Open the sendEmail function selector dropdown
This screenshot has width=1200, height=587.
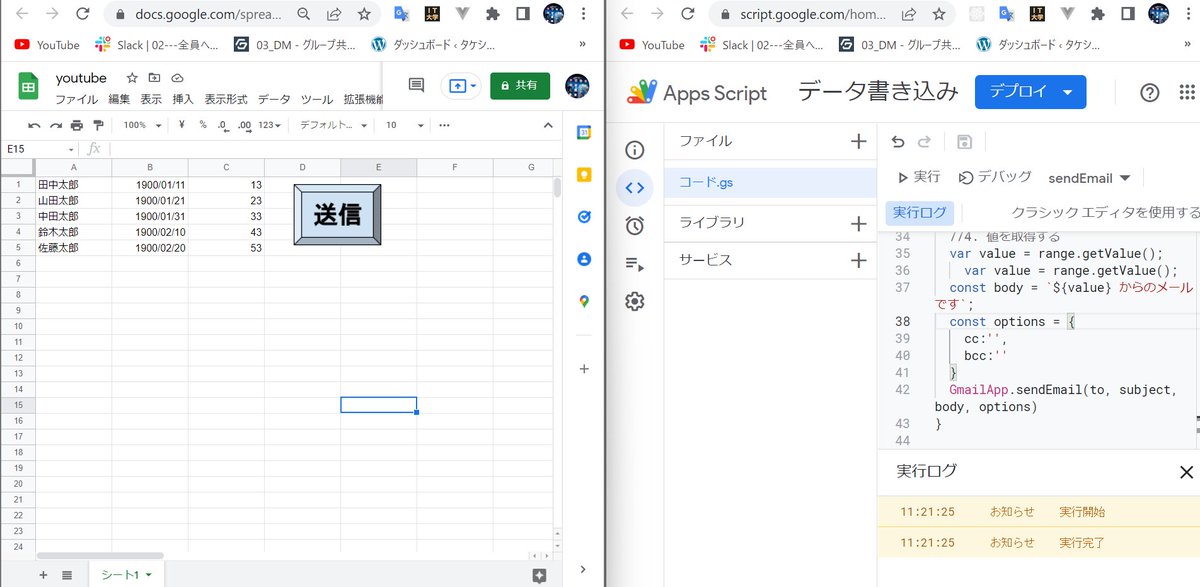point(1090,178)
